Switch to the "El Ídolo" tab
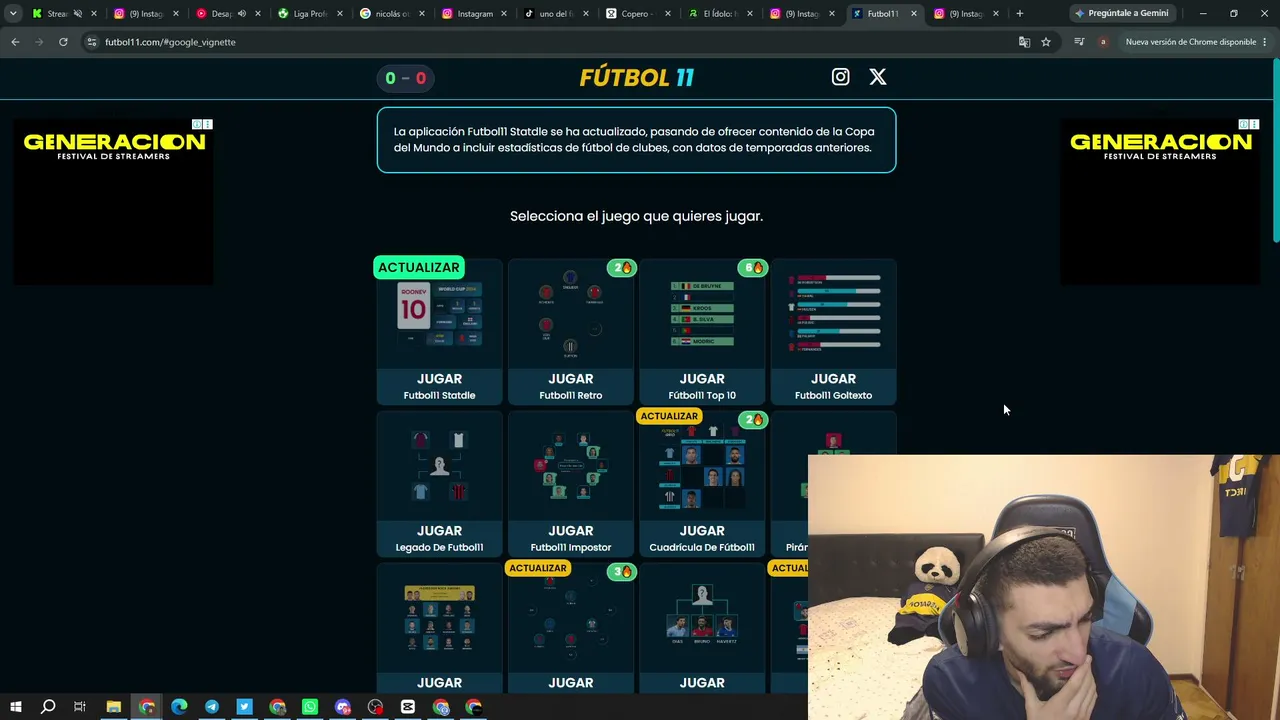 (x=720, y=13)
